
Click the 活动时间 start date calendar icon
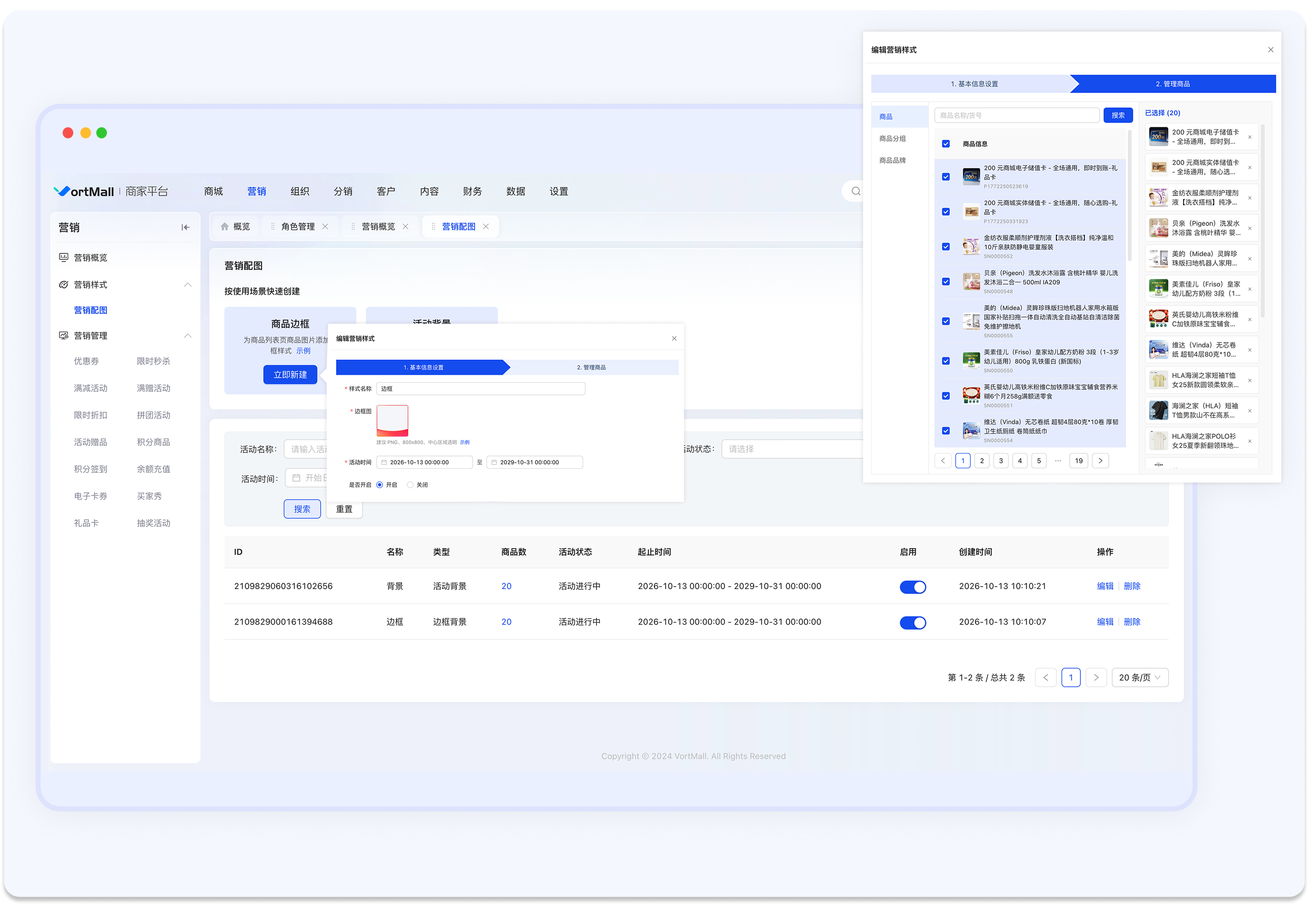pos(384,463)
